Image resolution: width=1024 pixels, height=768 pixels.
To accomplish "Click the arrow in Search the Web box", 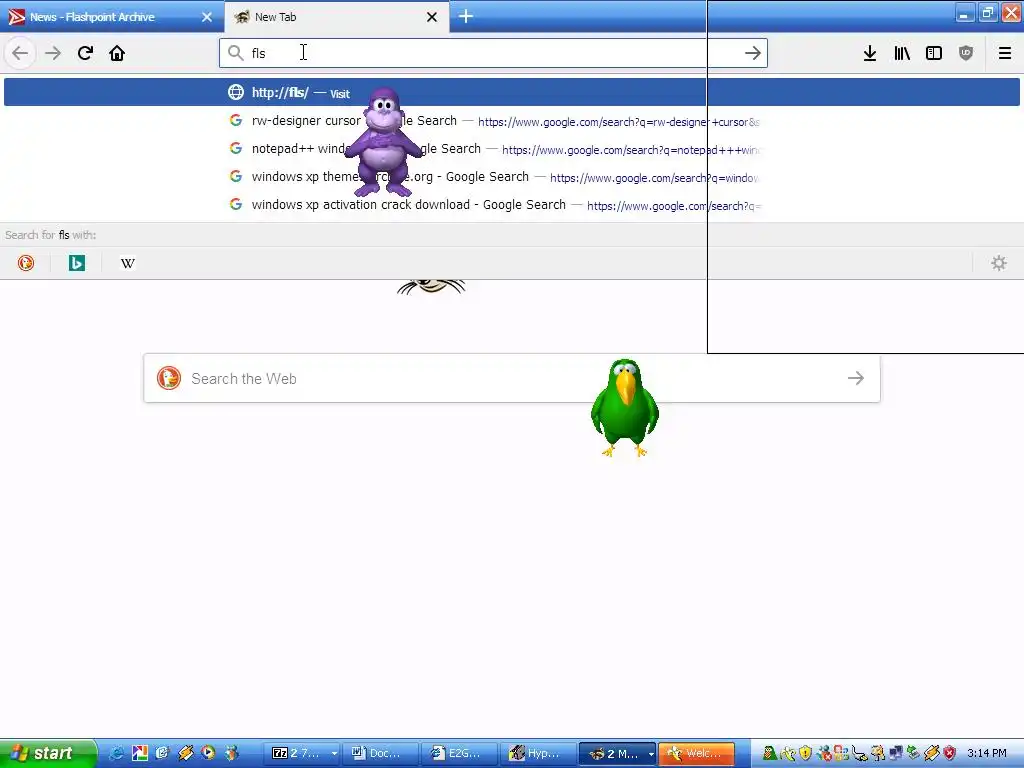I will point(856,378).
